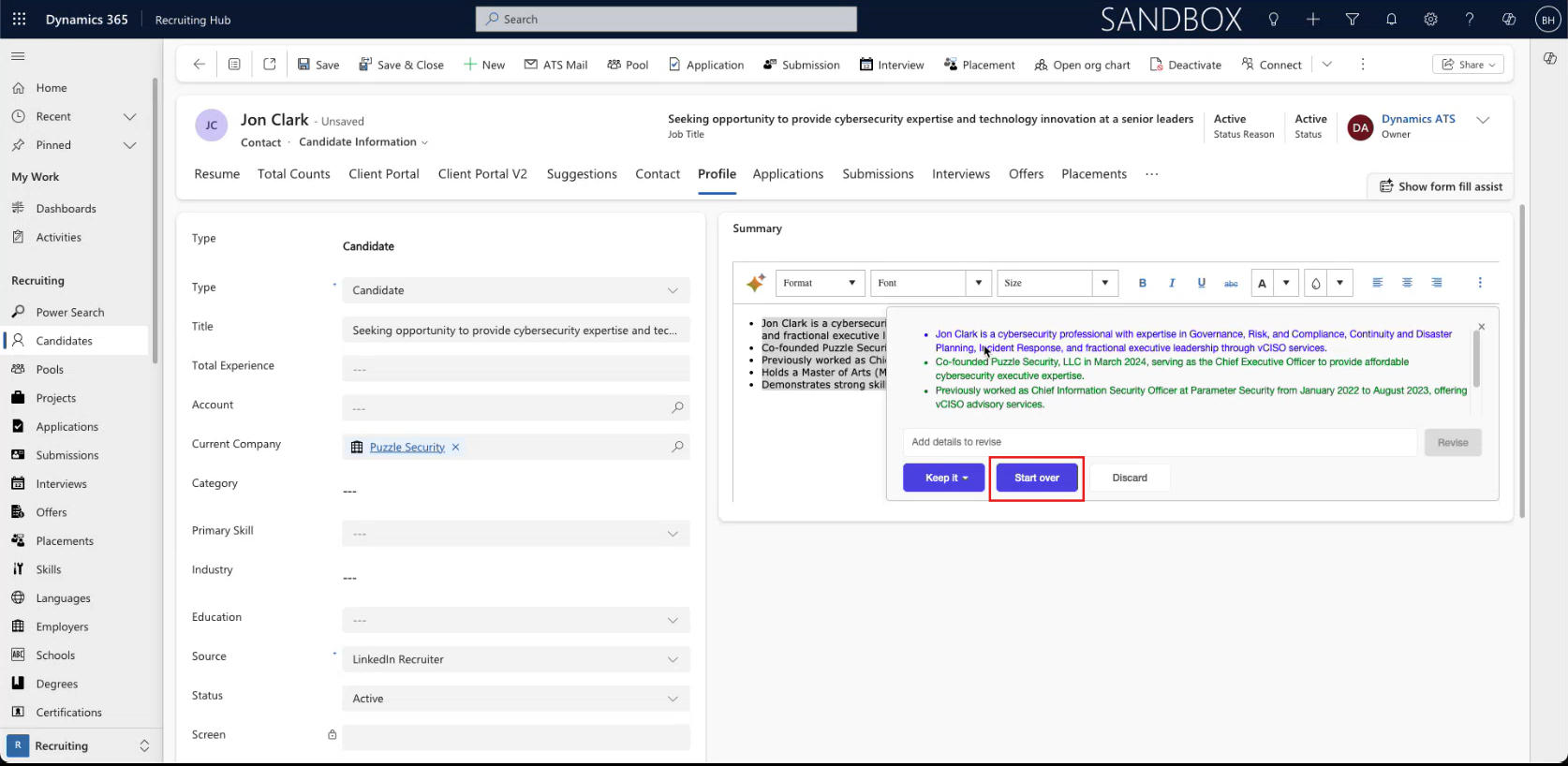Open the font color dropdown arrow
The width and height of the screenshot is (1568, 766).
pos(1286,283)
